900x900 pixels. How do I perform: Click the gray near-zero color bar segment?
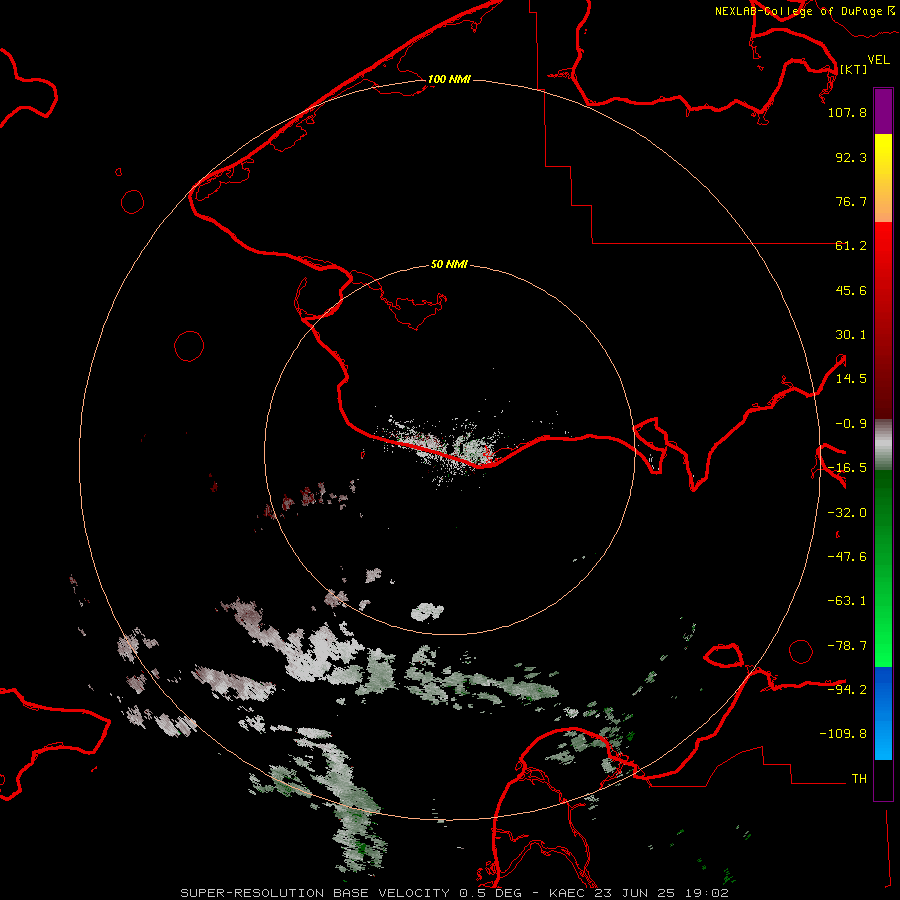883,445
